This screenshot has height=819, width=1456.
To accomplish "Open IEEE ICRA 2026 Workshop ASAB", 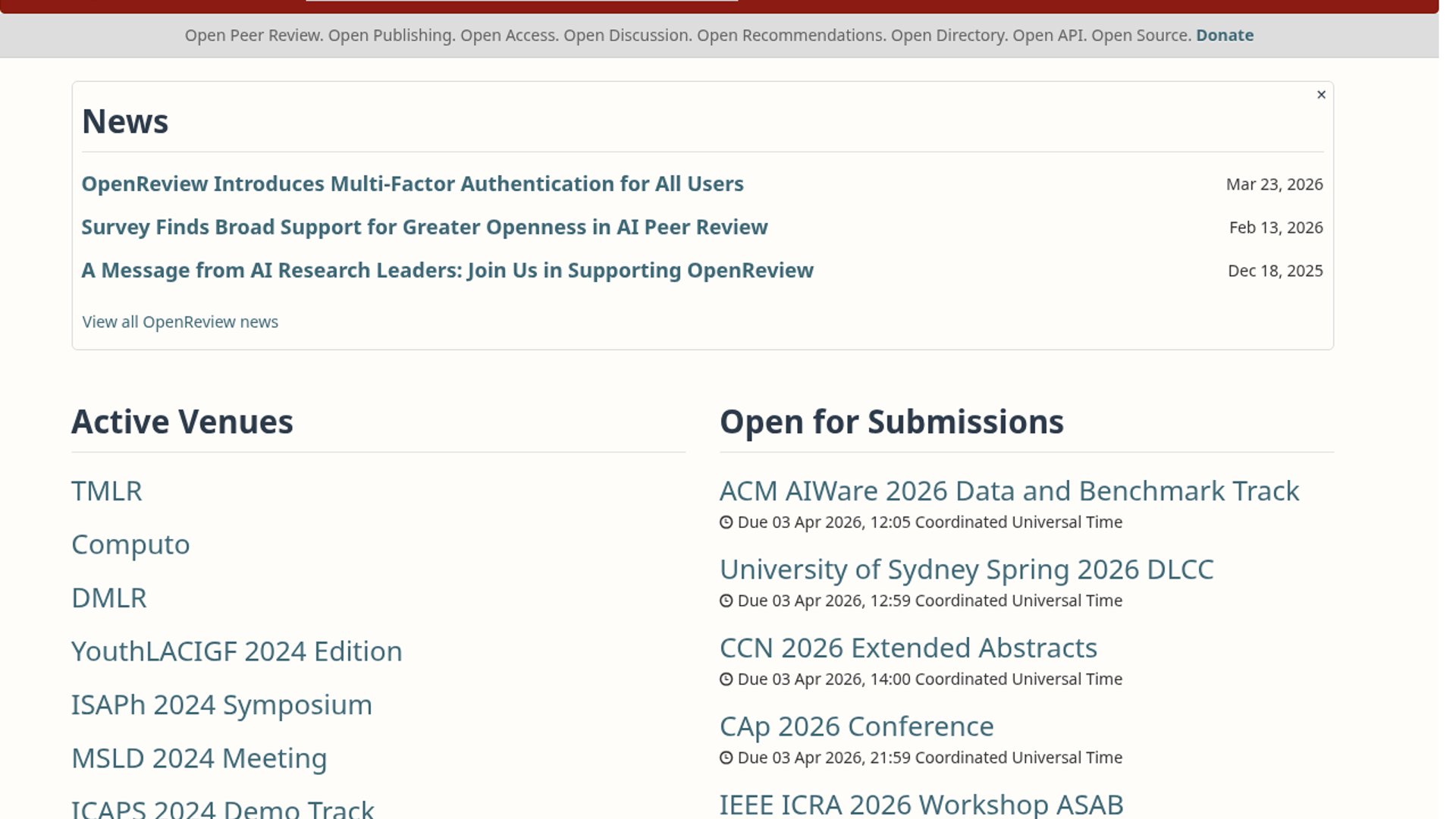I will [921, 804].
